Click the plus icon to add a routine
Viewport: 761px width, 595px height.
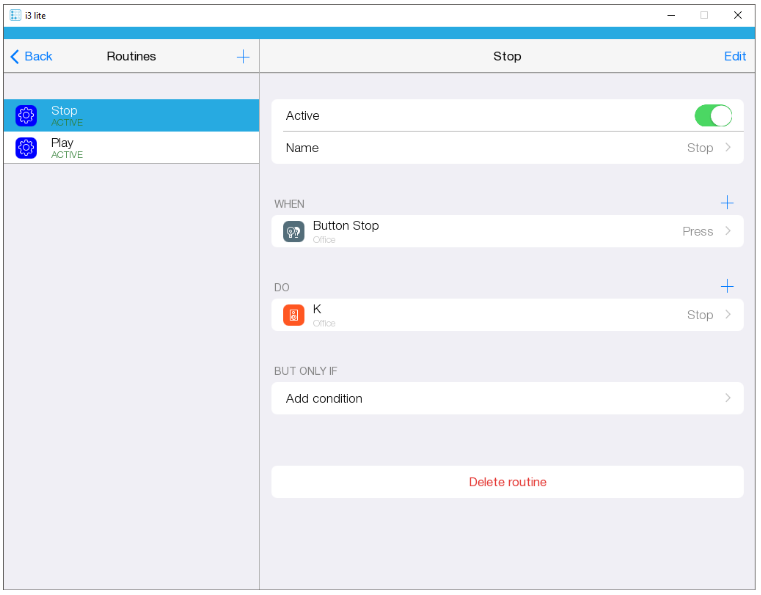pyautogui.click(x=243, y=57)
